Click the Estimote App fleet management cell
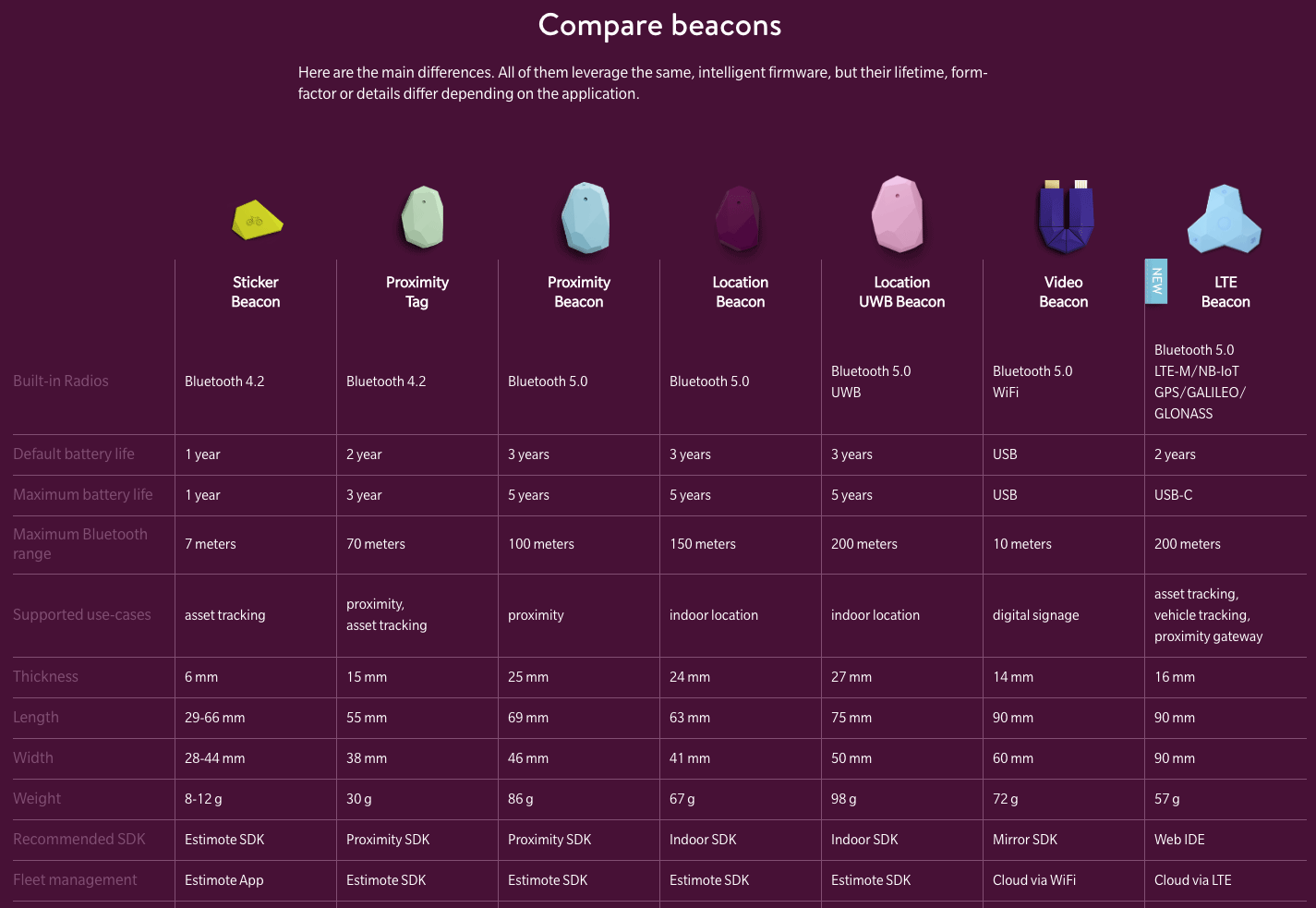 tap(224, 880)
